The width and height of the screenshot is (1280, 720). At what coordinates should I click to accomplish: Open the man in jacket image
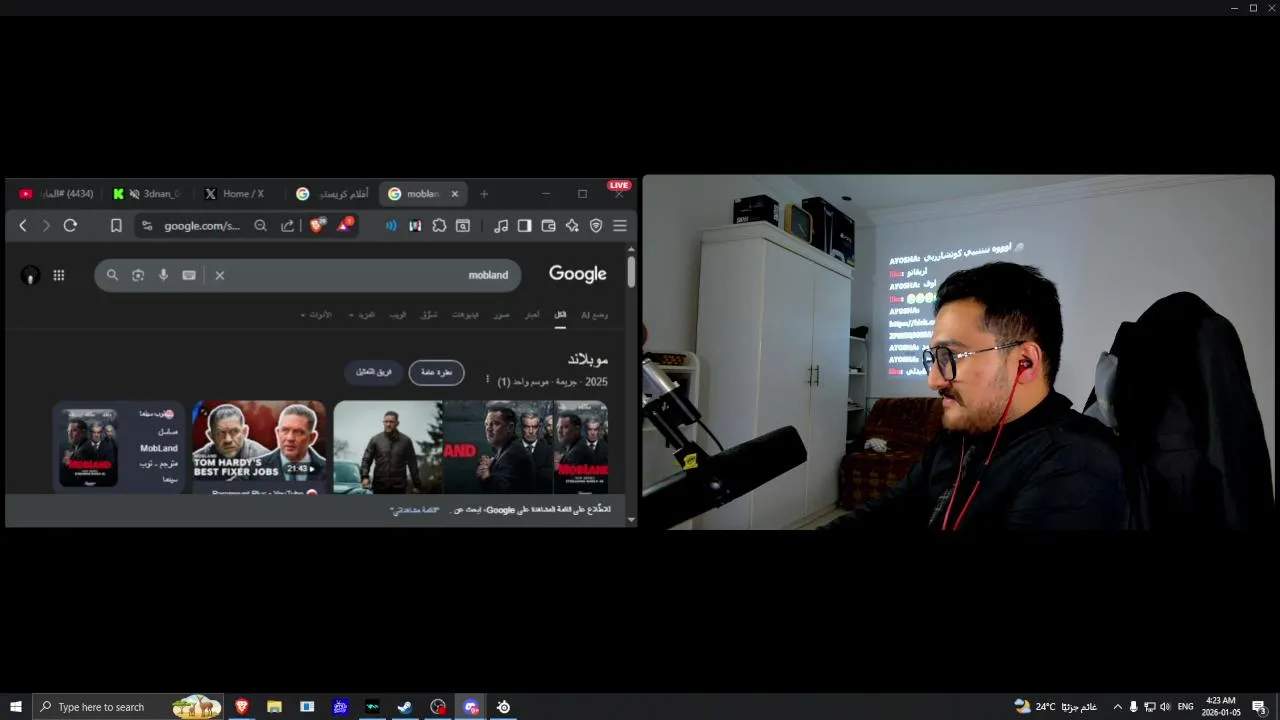pyautogui.click(x=388, y=447)
